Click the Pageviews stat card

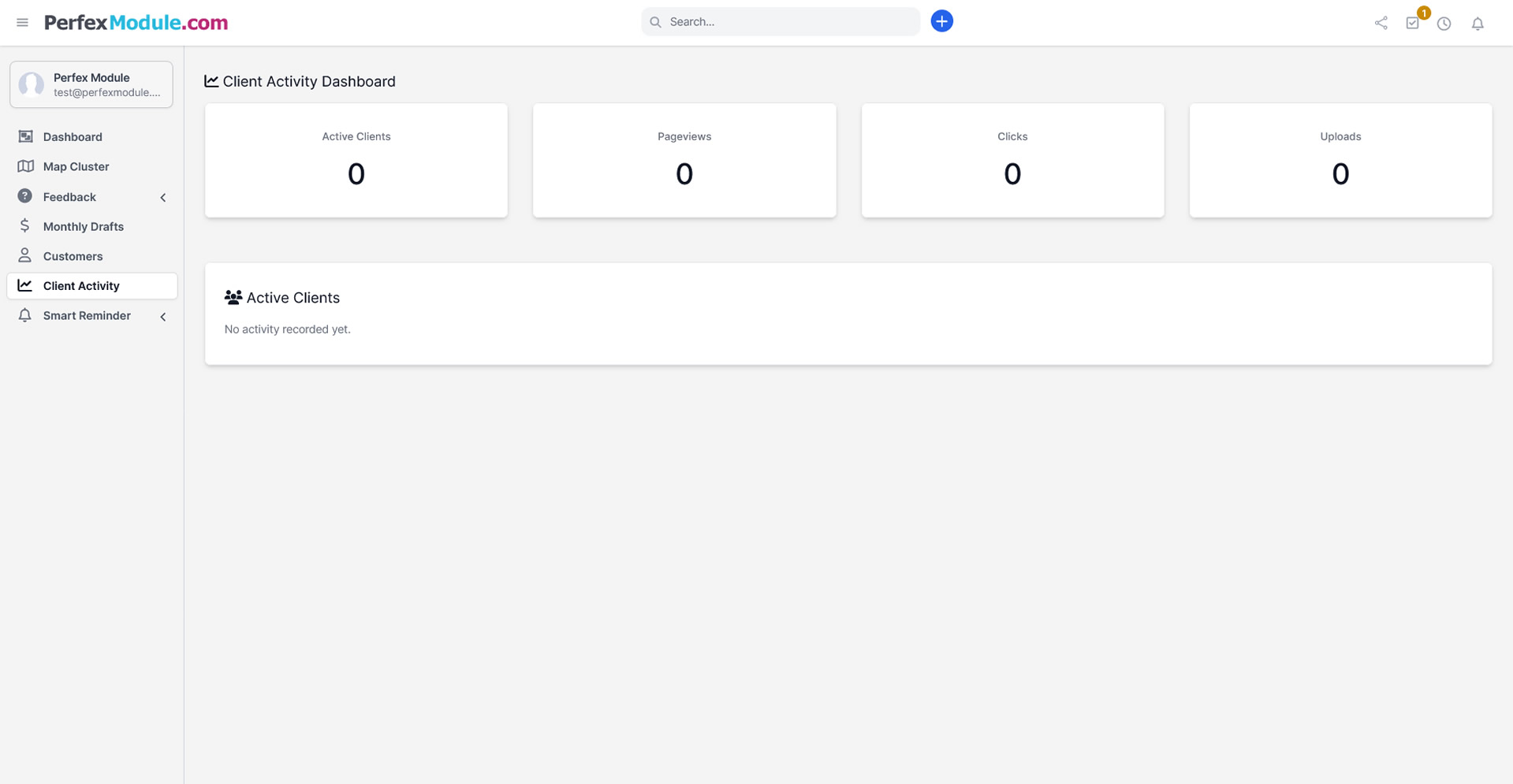684,160
